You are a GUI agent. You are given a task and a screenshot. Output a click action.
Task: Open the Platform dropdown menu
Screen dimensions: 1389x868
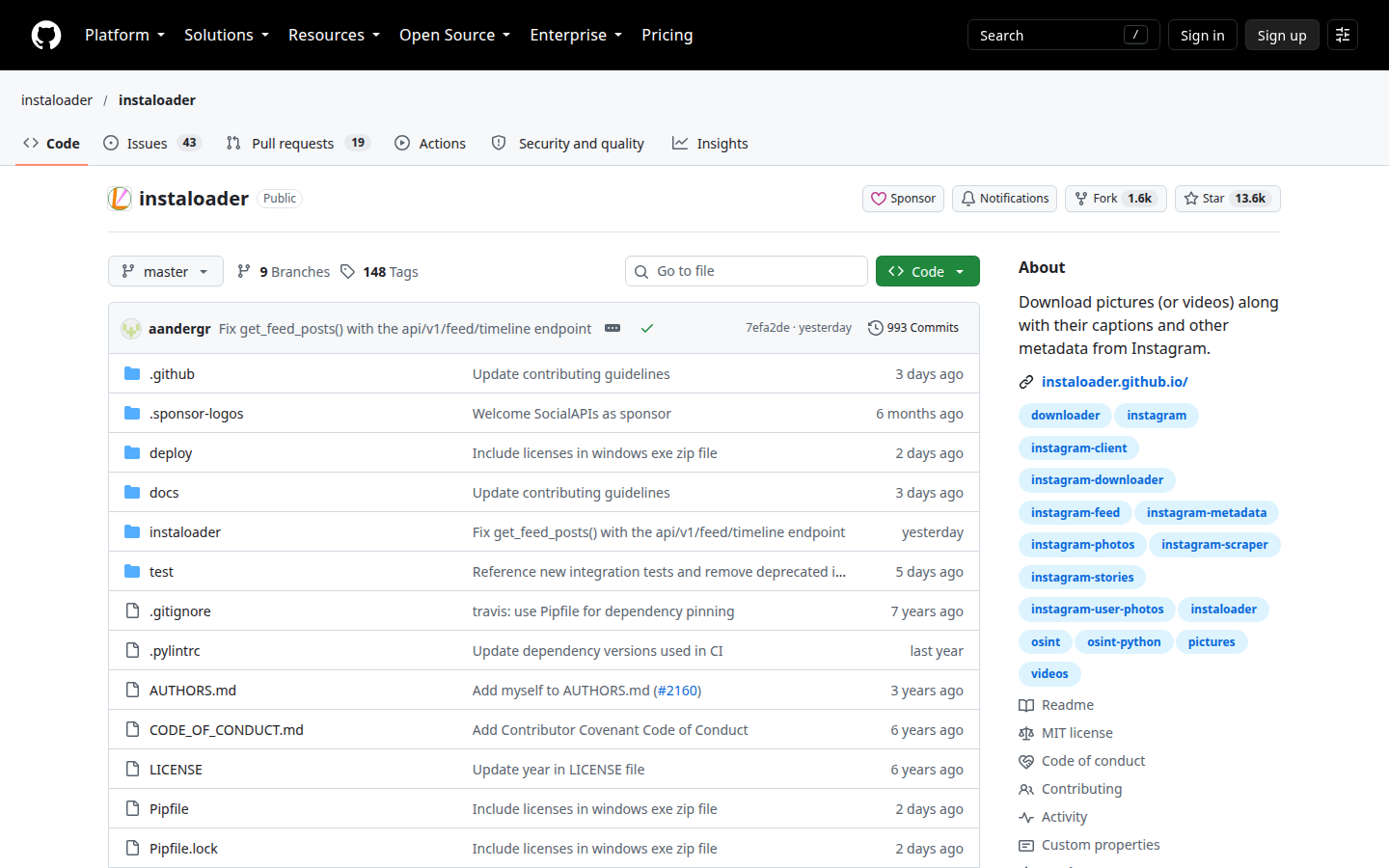tap(125, 35)
